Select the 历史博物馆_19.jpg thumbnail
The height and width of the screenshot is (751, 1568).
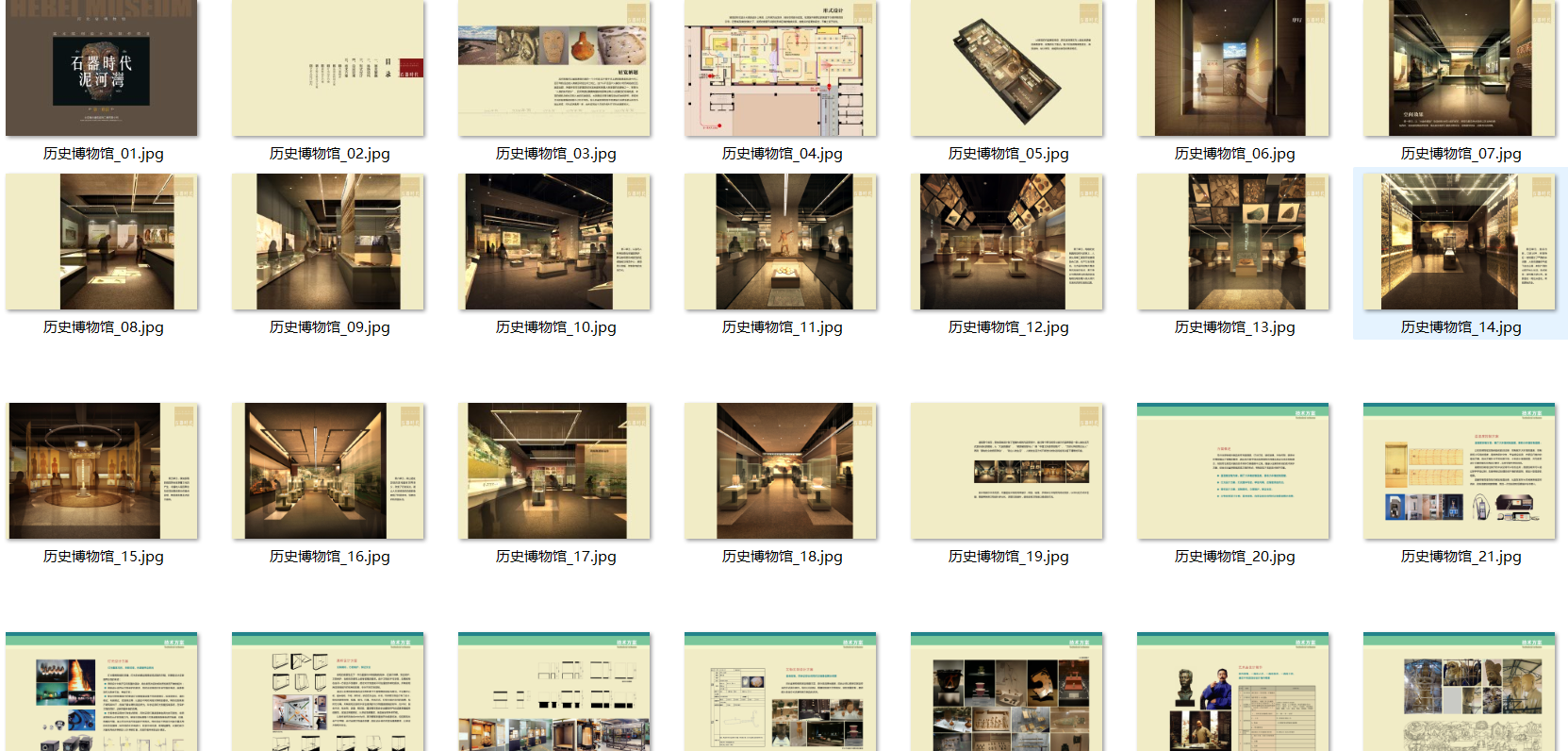(1007, 471)
